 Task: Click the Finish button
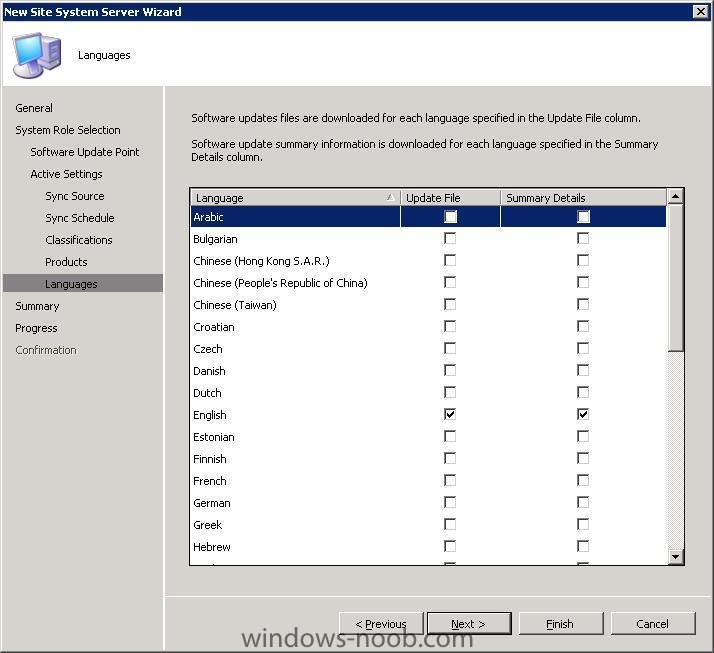coord(561,623)
